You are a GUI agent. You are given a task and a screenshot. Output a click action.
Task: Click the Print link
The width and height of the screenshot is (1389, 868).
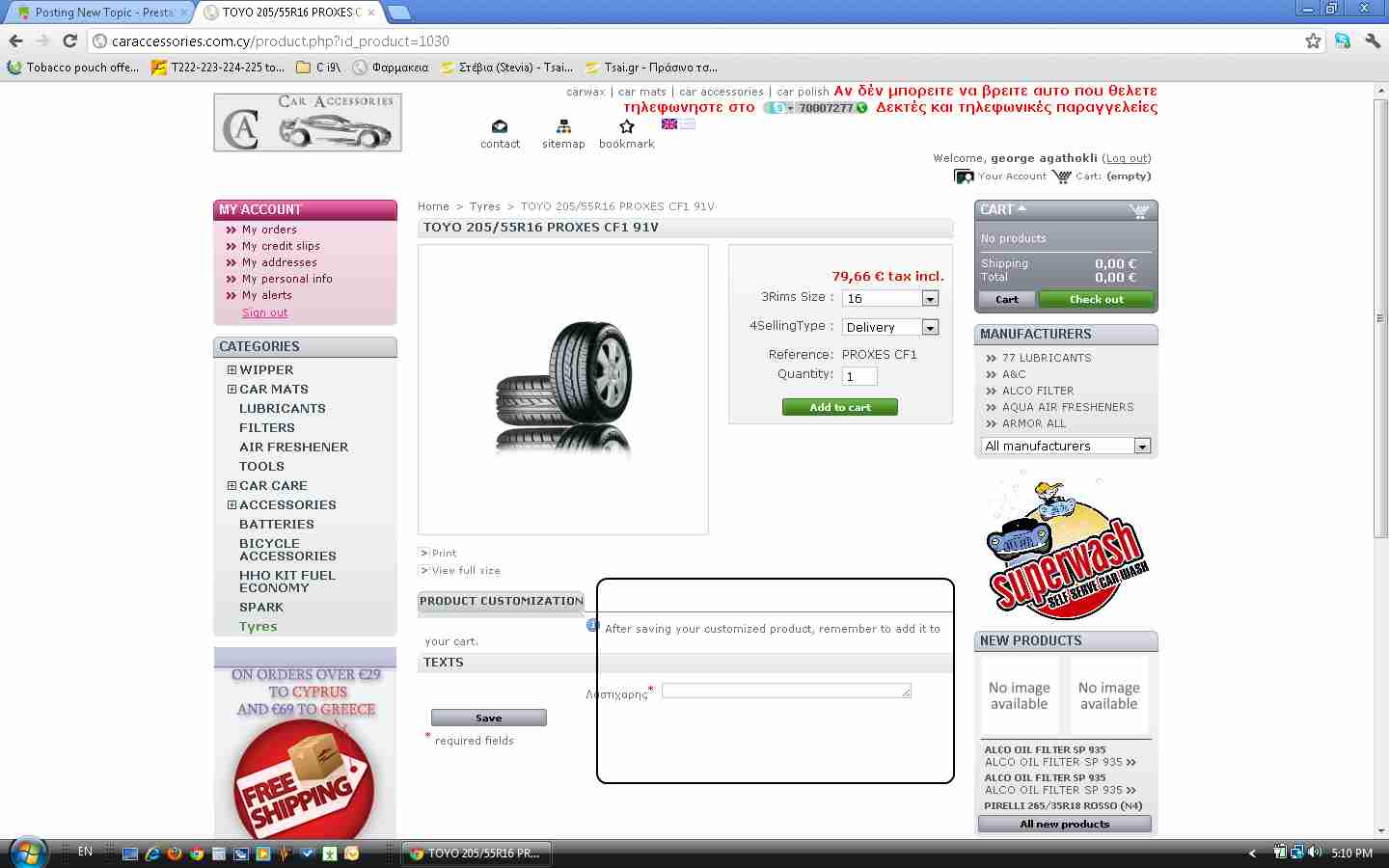[444, 553]
